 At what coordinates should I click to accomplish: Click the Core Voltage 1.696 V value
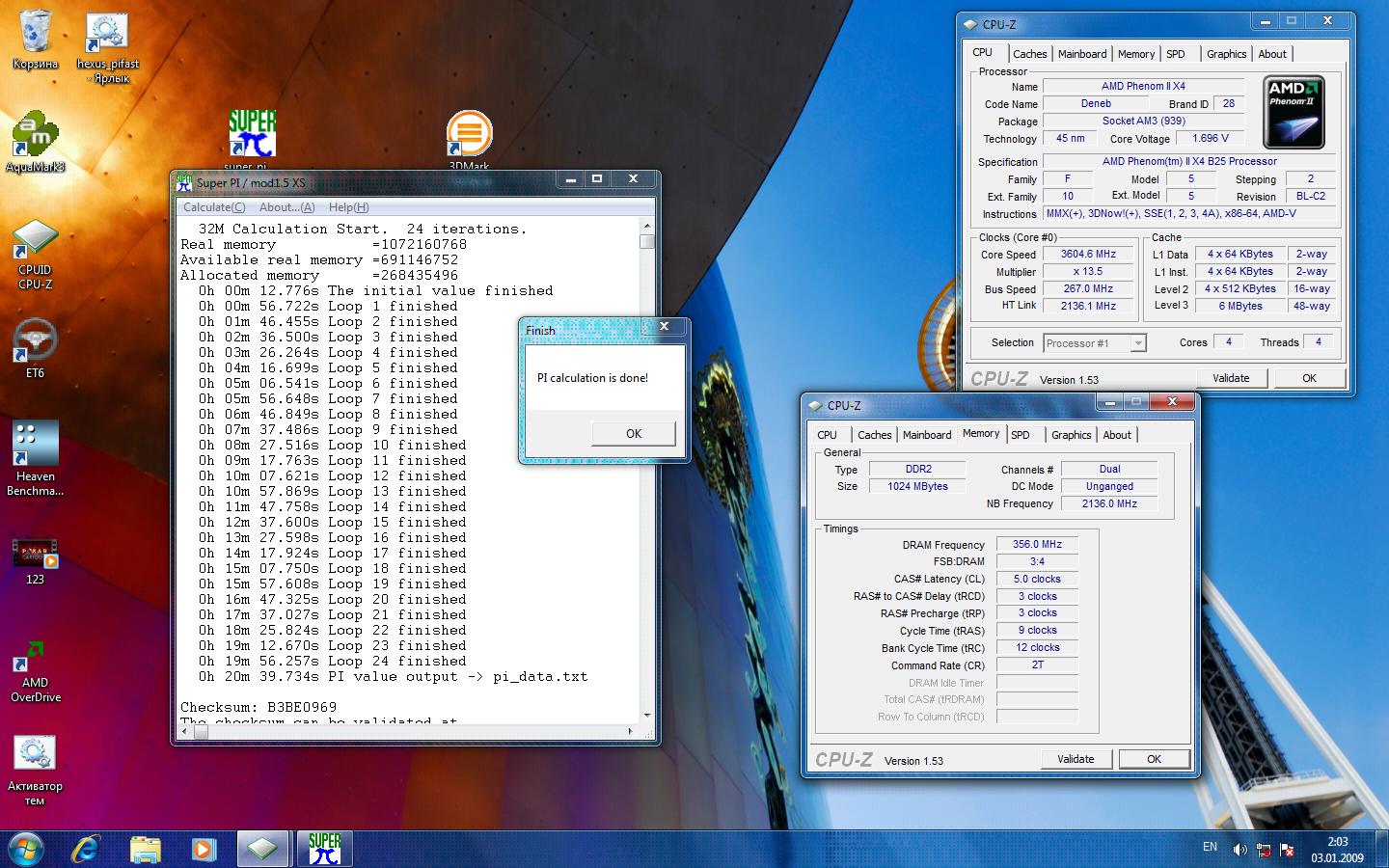click(1211, 138)
